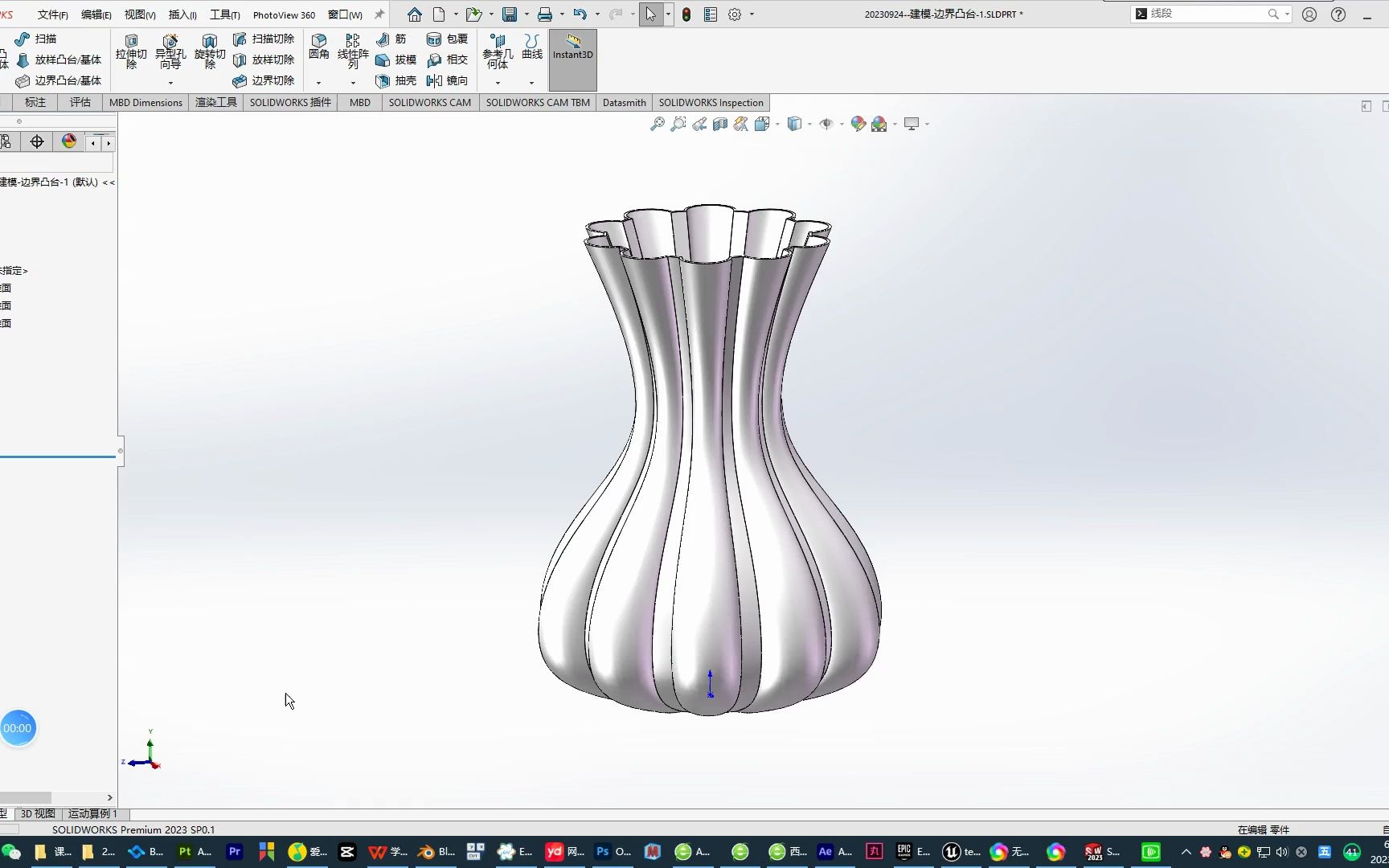1389x868 pixels.
Task: Toggle Instant3D mode off
Action: click(572, 54)
